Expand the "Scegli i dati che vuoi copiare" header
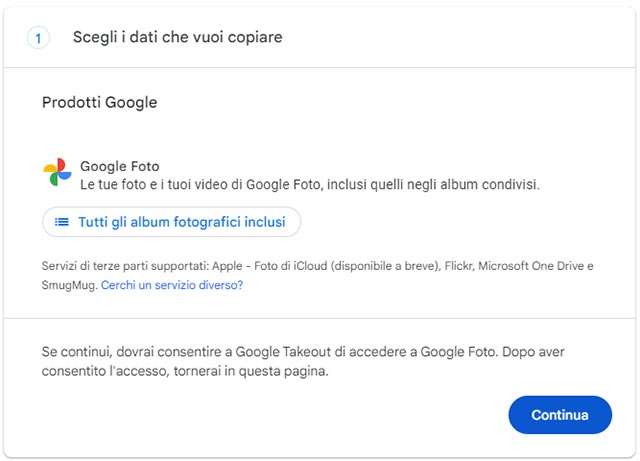The image size is (640, 461). click(177, 38)
